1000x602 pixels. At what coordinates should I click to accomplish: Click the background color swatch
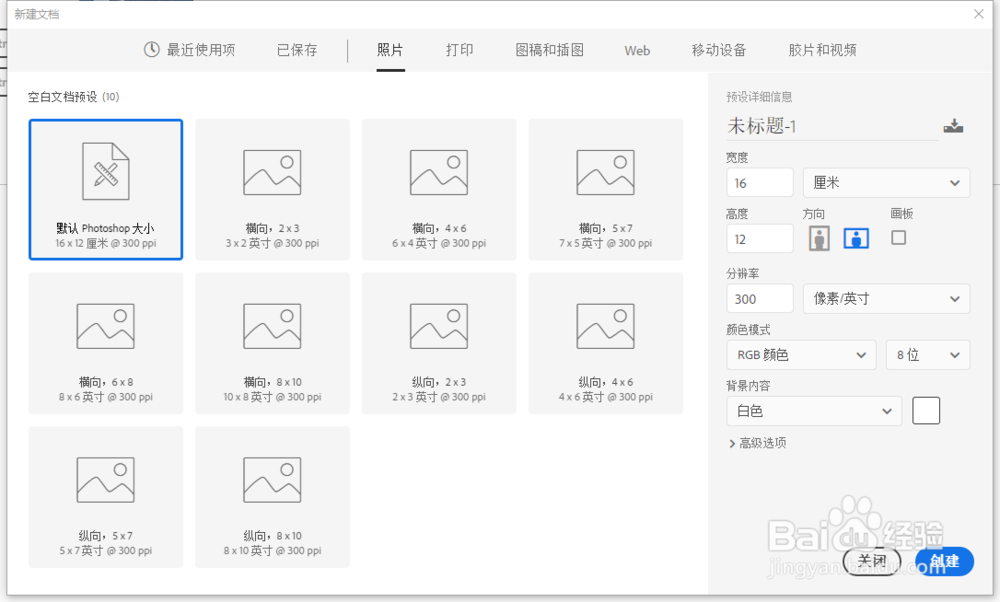(926, 410)
